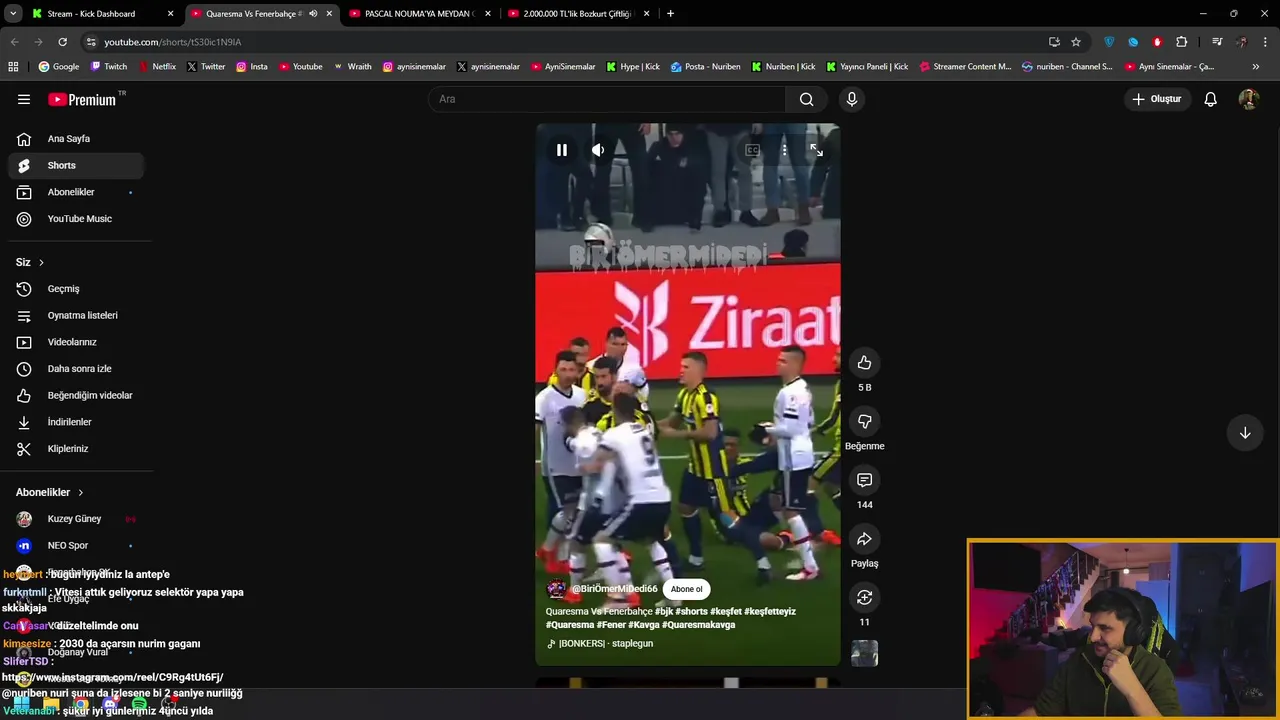Image resolution: width=1280 pixels, height=720 pixels.
Task: Open NEO Spor subscription channel
Action: tap(76, 546)
